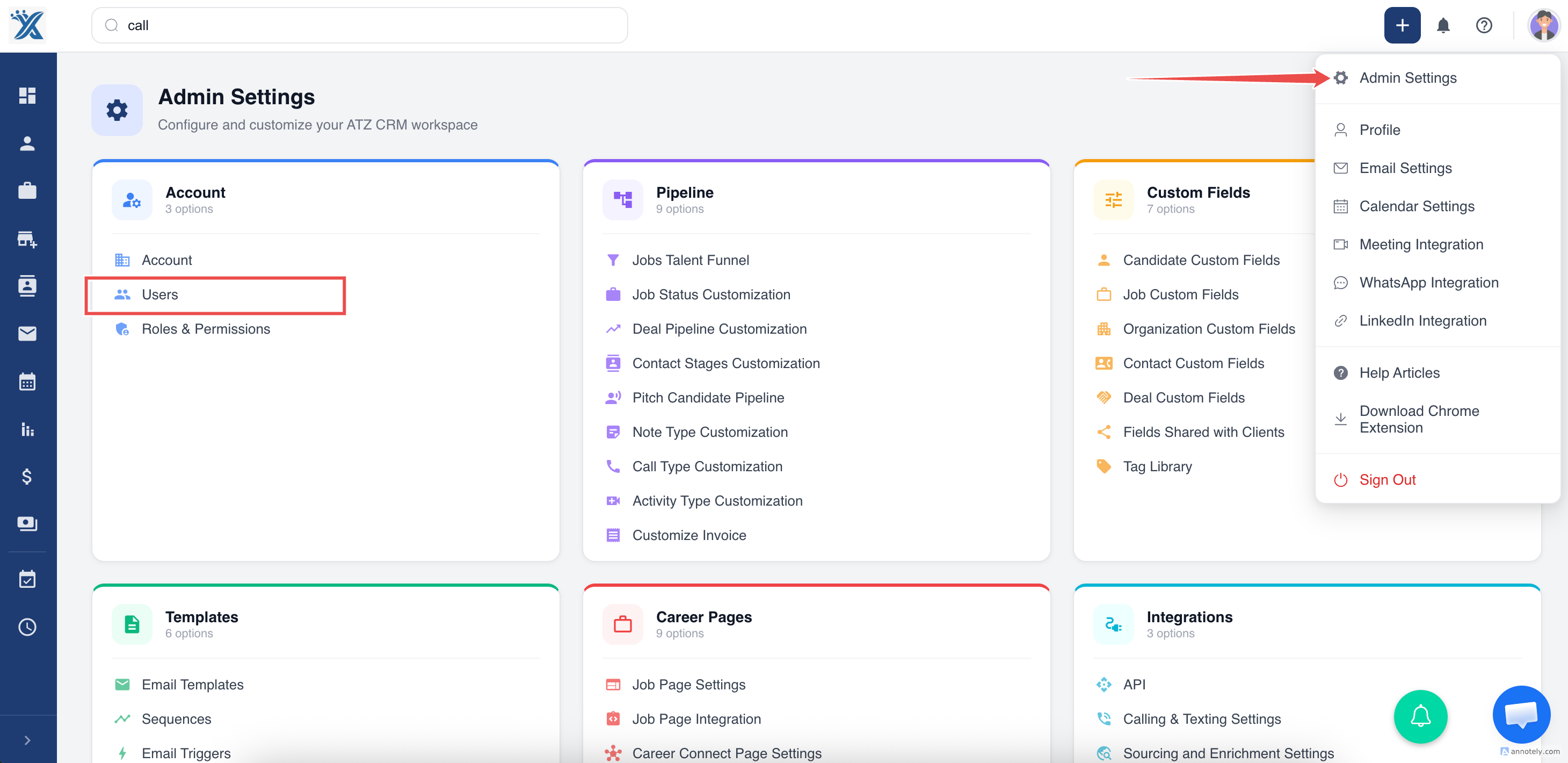Open the help question mark icon

(x=1484, y=25)
